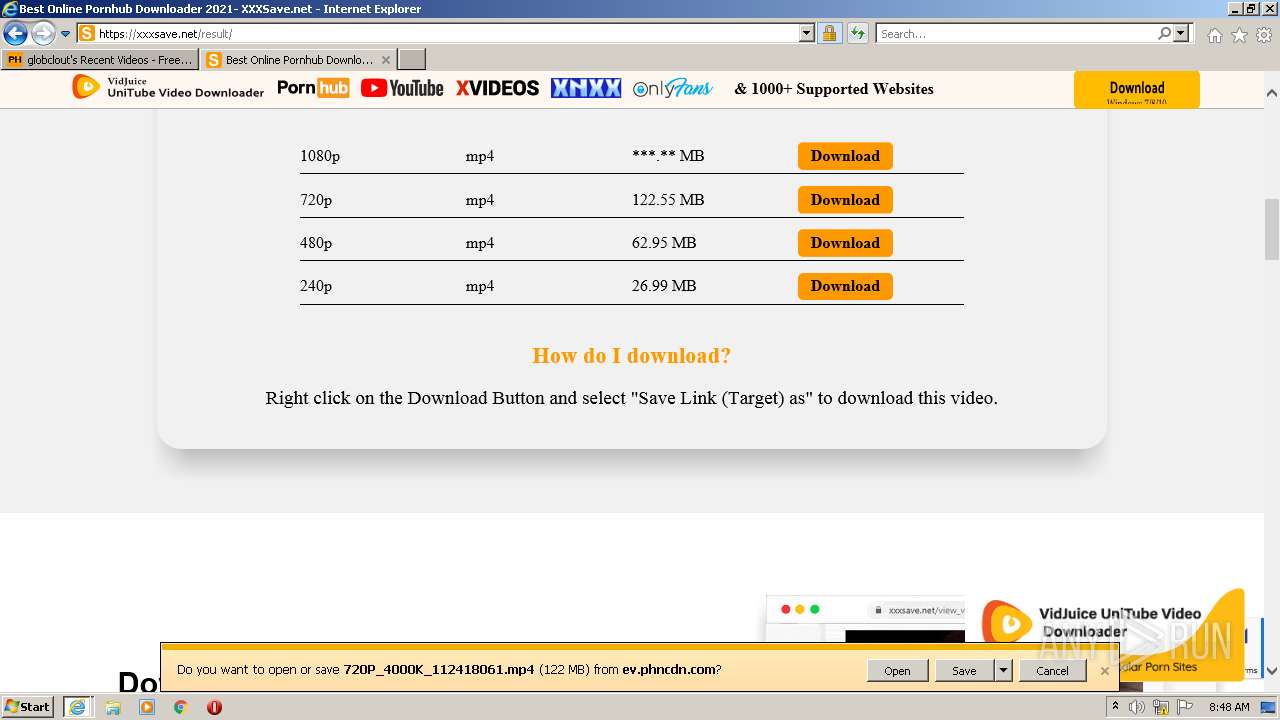Dismiss the download notification bar with X
The image size is (1280, 720).
pos(1104,671)
